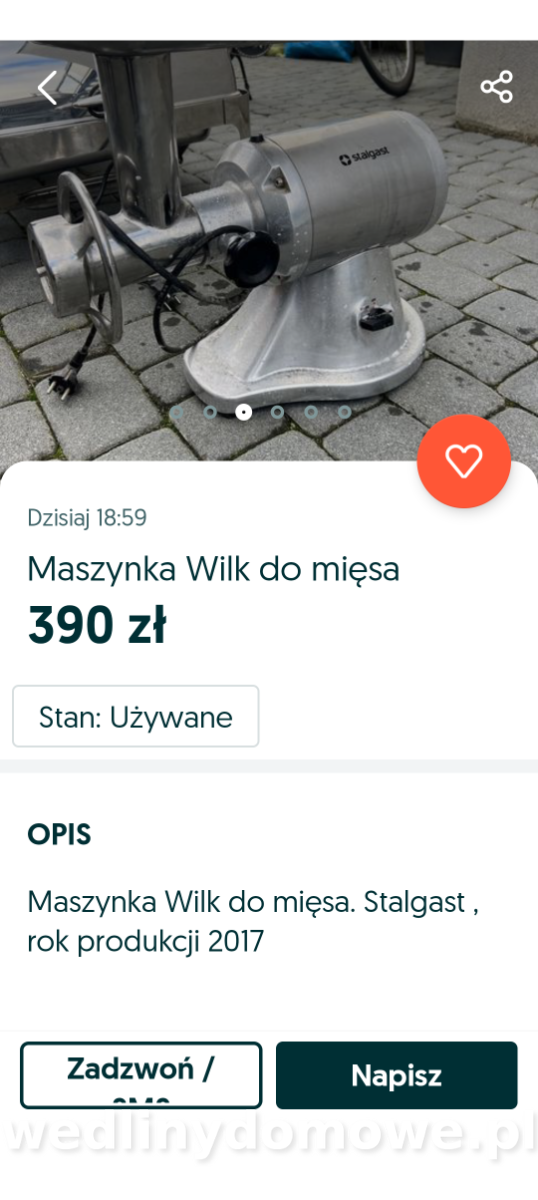Tap the highlighted third carousel dot

243,411
